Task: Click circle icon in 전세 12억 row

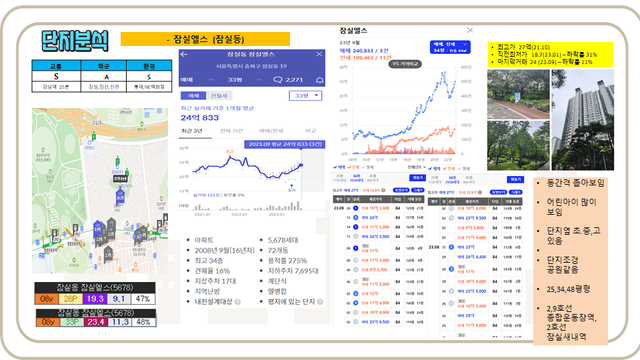Action: (x=356, y=293)
